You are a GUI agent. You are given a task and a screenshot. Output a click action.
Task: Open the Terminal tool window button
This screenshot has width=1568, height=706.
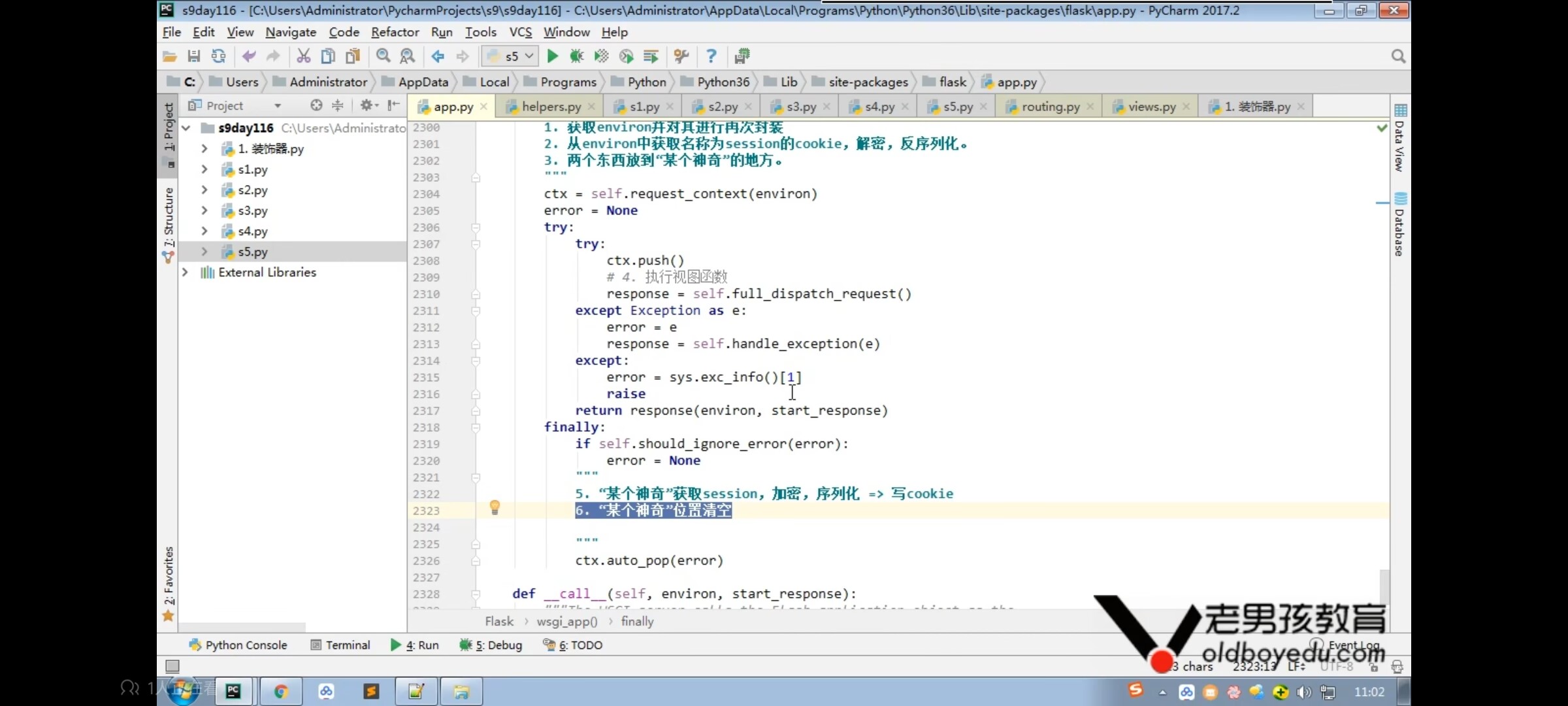point(340,645)
